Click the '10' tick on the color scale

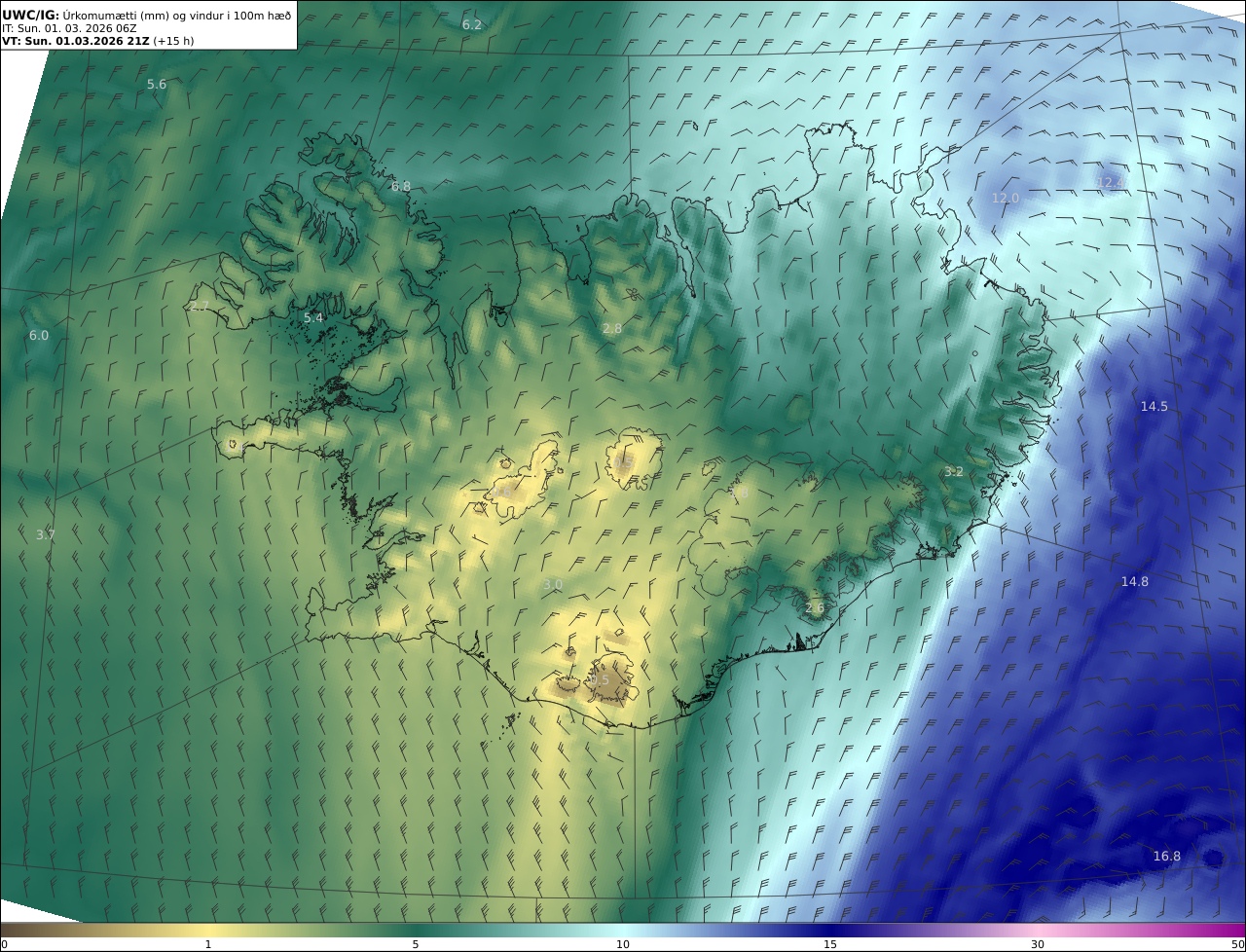pos(623,944)
